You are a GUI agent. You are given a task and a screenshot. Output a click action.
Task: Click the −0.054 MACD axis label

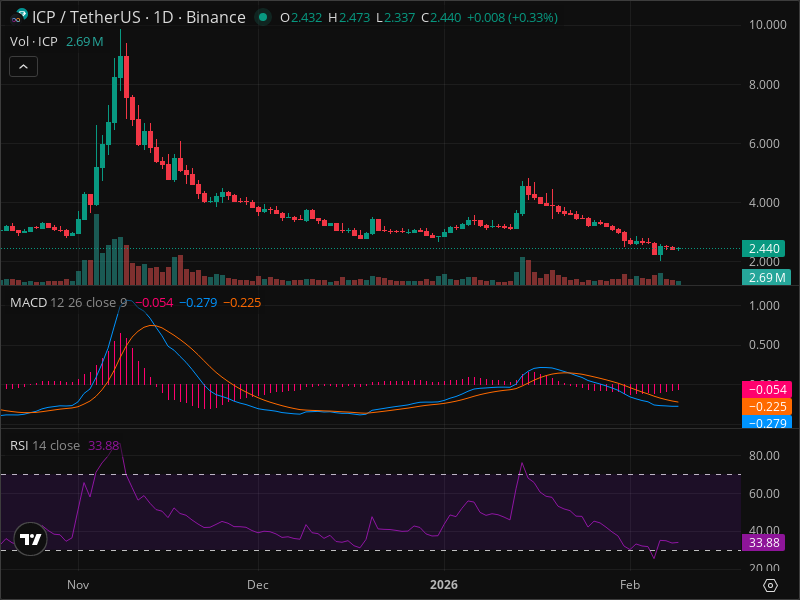point(766,390)
